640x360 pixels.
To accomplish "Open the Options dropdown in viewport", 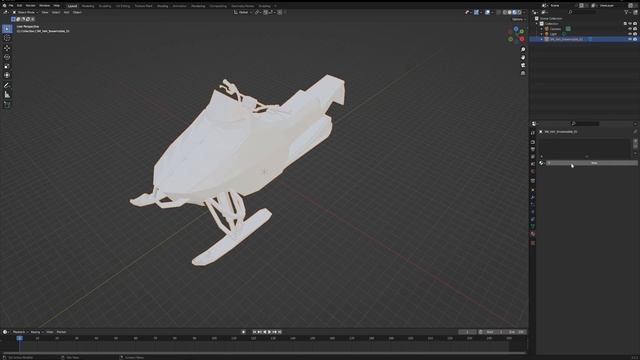I will [518, 19].
